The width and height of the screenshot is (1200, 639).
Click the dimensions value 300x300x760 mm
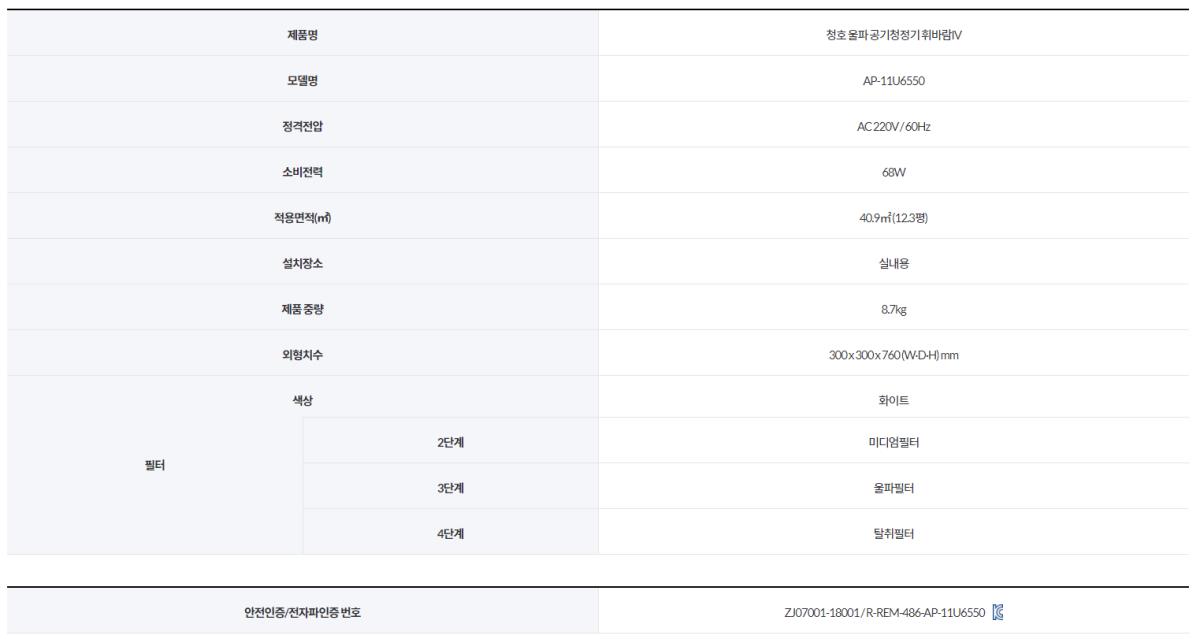coord(895,355)
